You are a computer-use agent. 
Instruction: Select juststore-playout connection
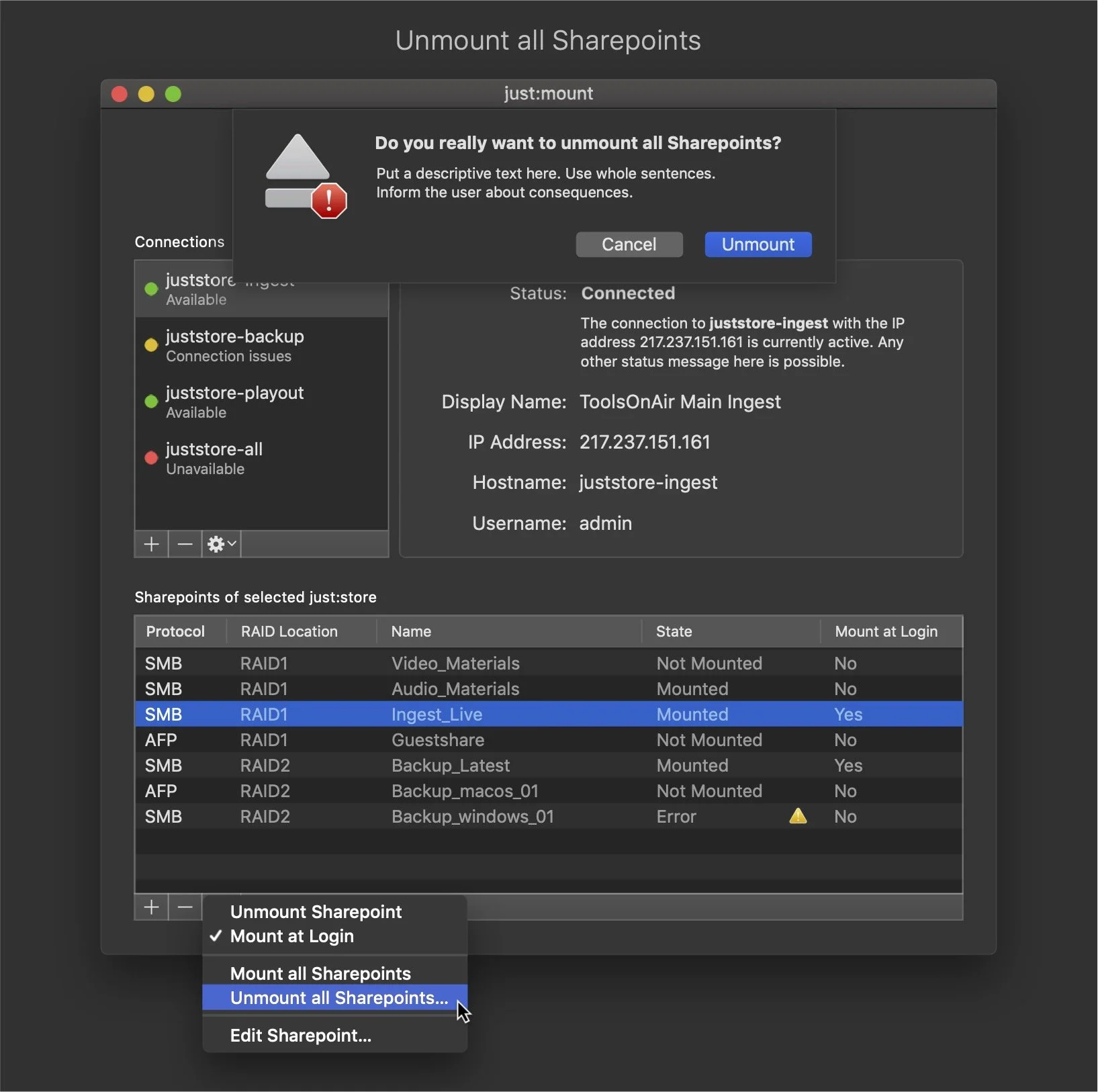[x=262, y=402]
